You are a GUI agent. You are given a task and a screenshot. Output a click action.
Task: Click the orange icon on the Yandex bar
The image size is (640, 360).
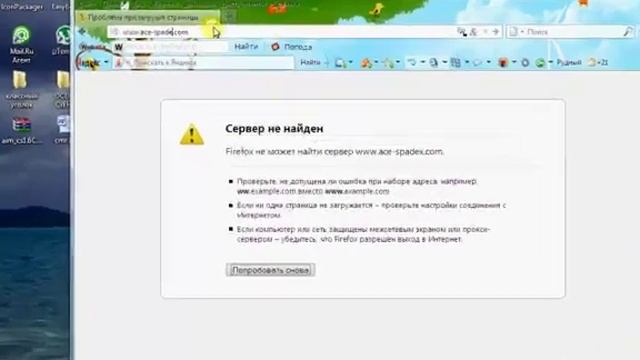coord(367,62)
